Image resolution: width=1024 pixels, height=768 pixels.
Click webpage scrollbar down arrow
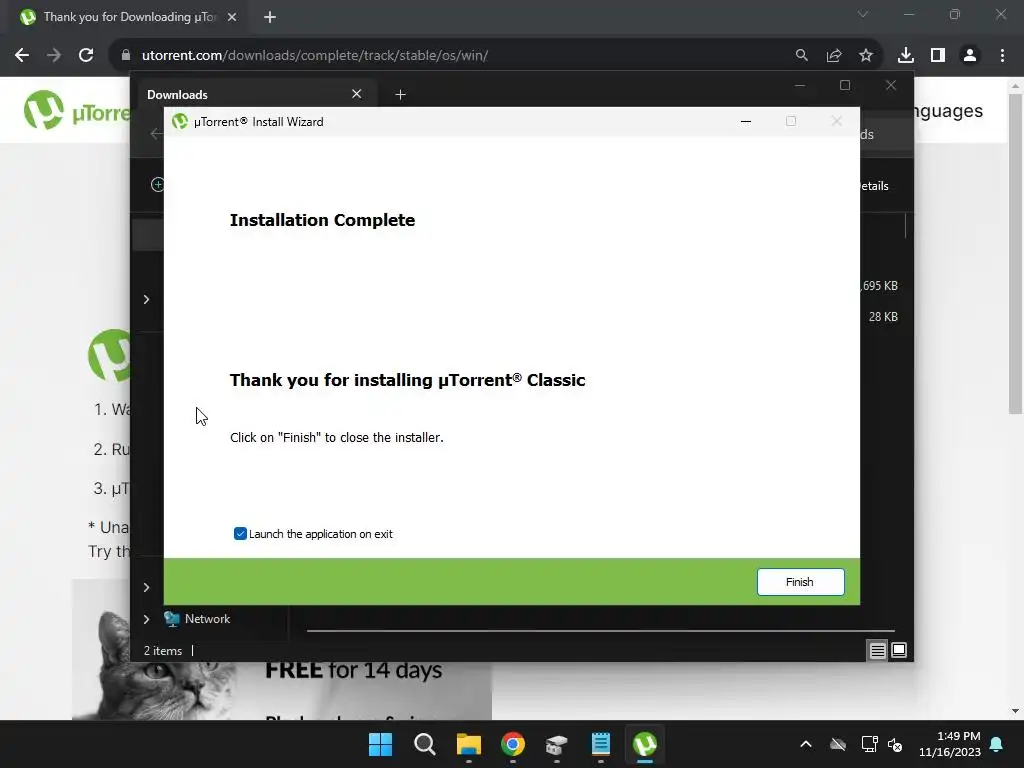pos(1015,711)
